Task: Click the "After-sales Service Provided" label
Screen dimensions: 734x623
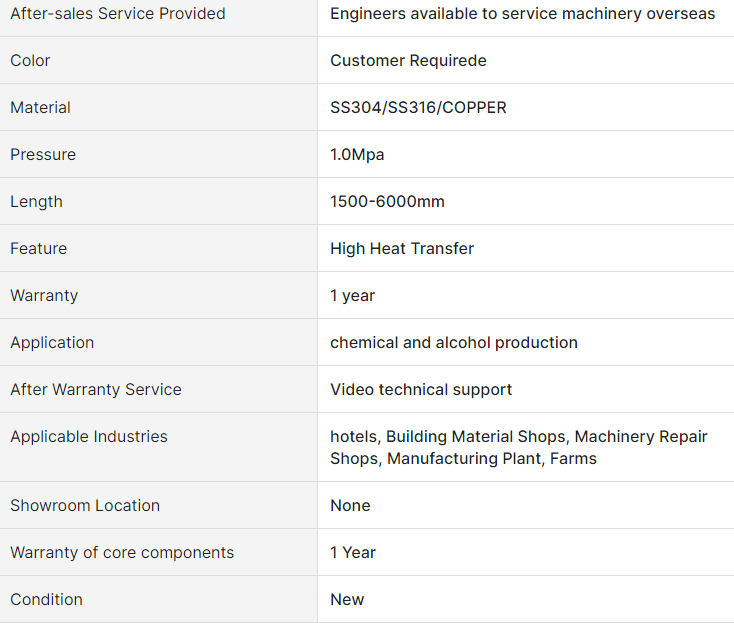Action: point(118,14)
